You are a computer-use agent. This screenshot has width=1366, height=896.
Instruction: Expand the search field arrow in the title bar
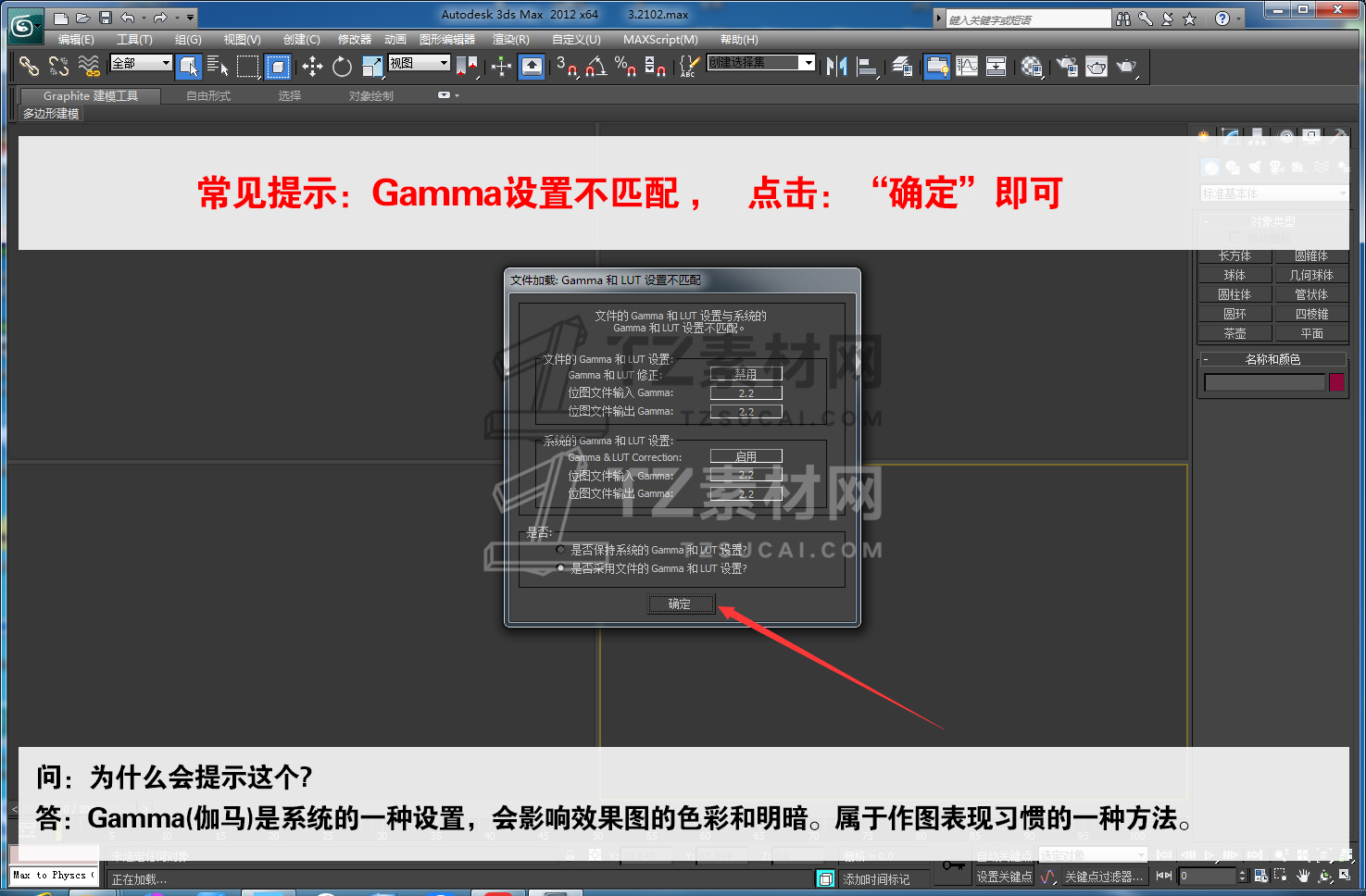pos(939,19)
